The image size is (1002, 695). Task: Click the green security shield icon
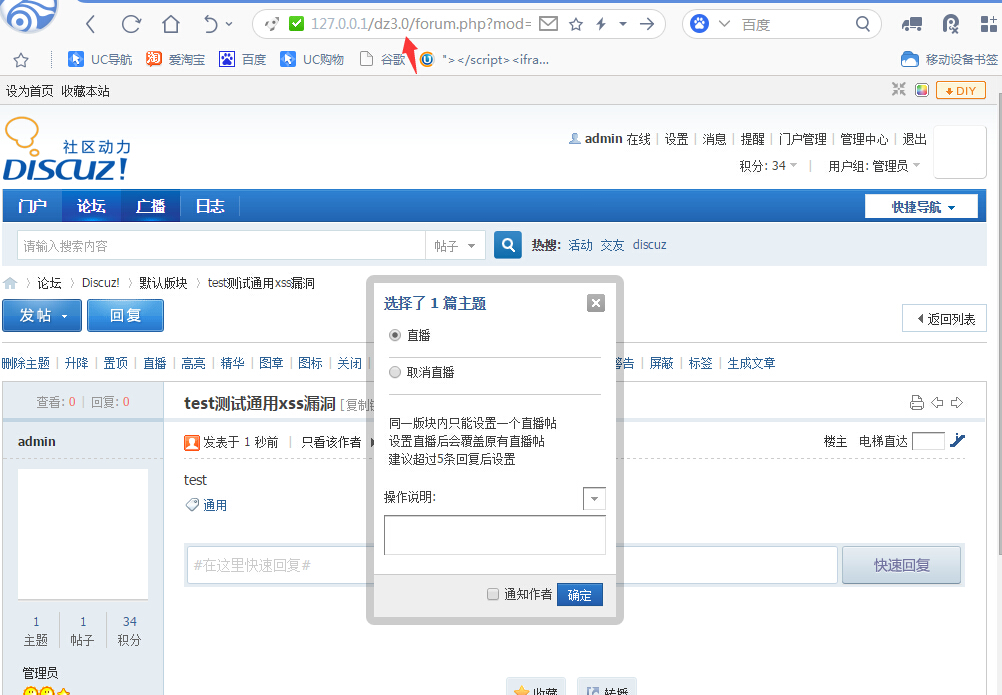click(297, 24)
